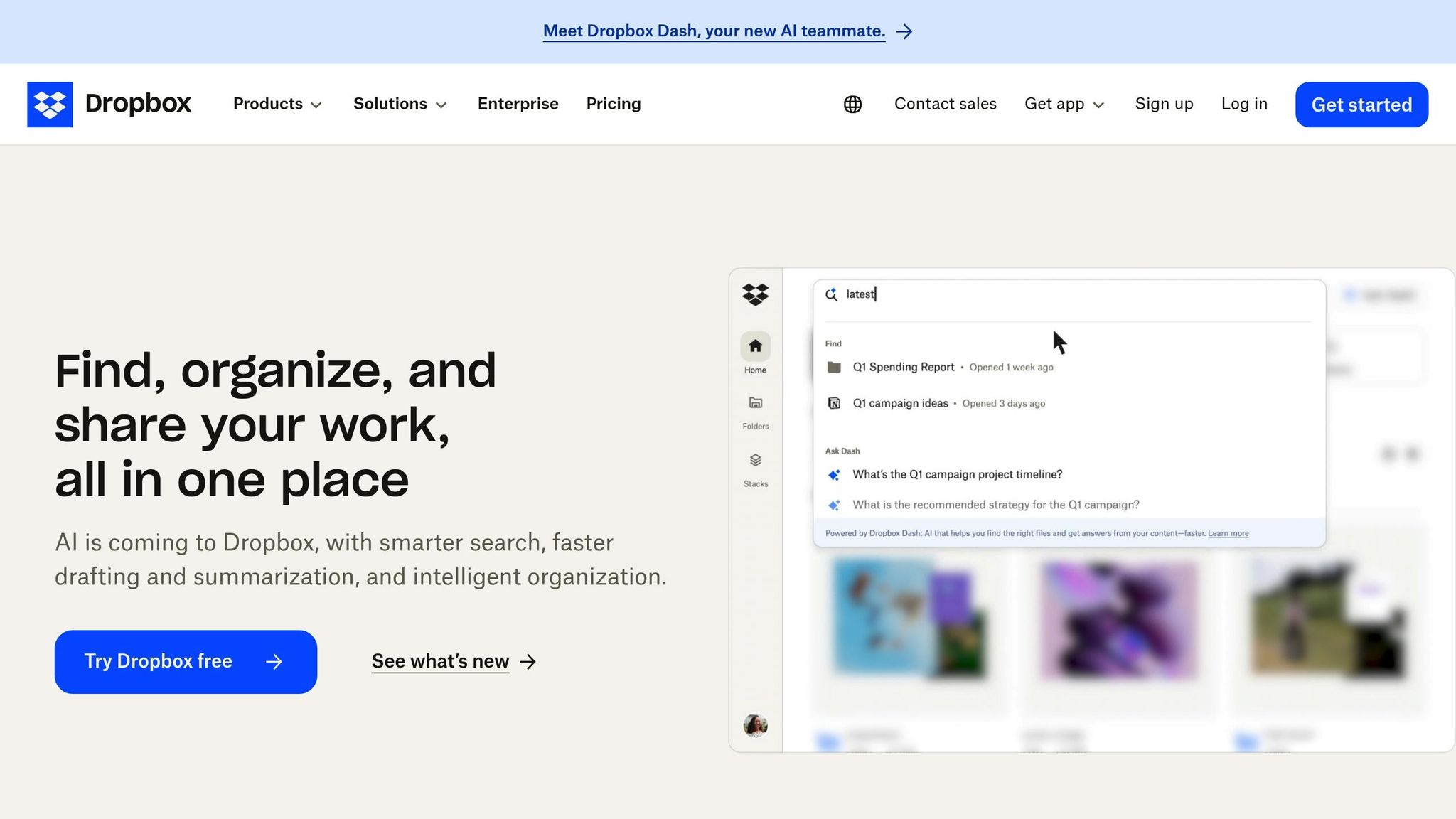Click Learn more about Dropbox Dash
This screenshot has width=1456, height=819.
(x=1228, y=533)
